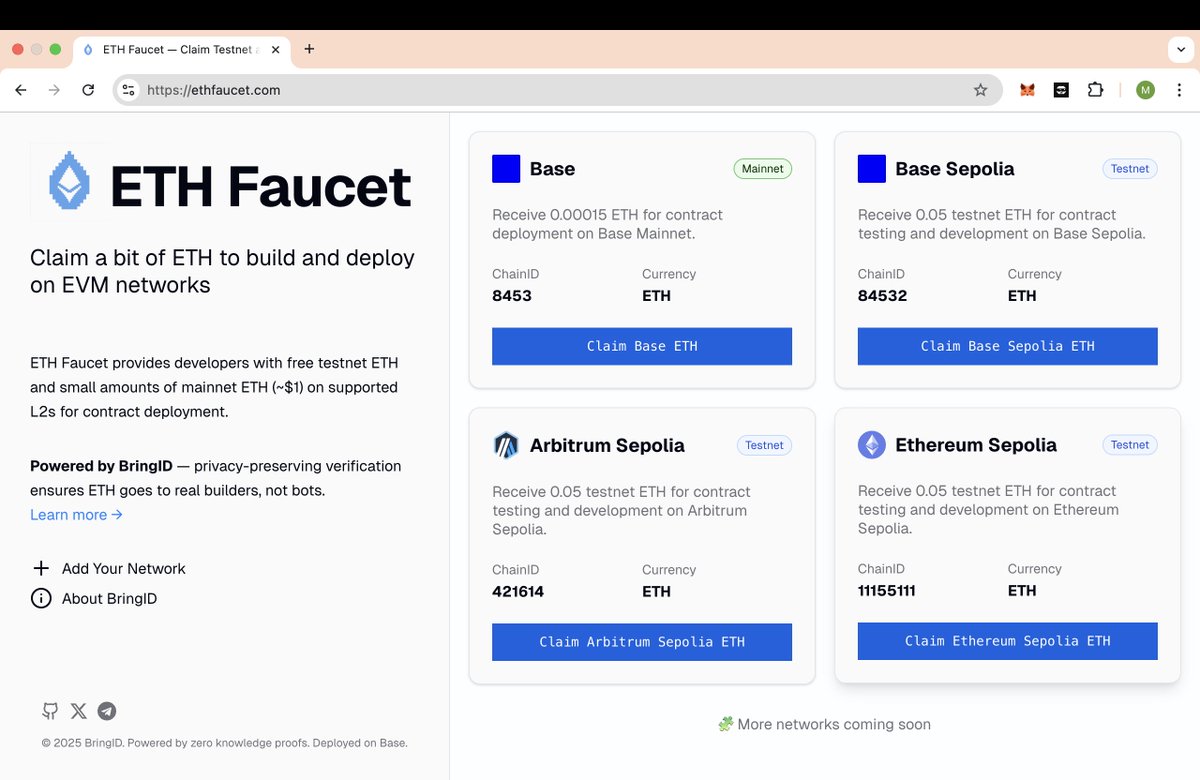The image size is (1200, 780).
Task: Bookmark page with the star icon
Action: click(x=980, y=90)
